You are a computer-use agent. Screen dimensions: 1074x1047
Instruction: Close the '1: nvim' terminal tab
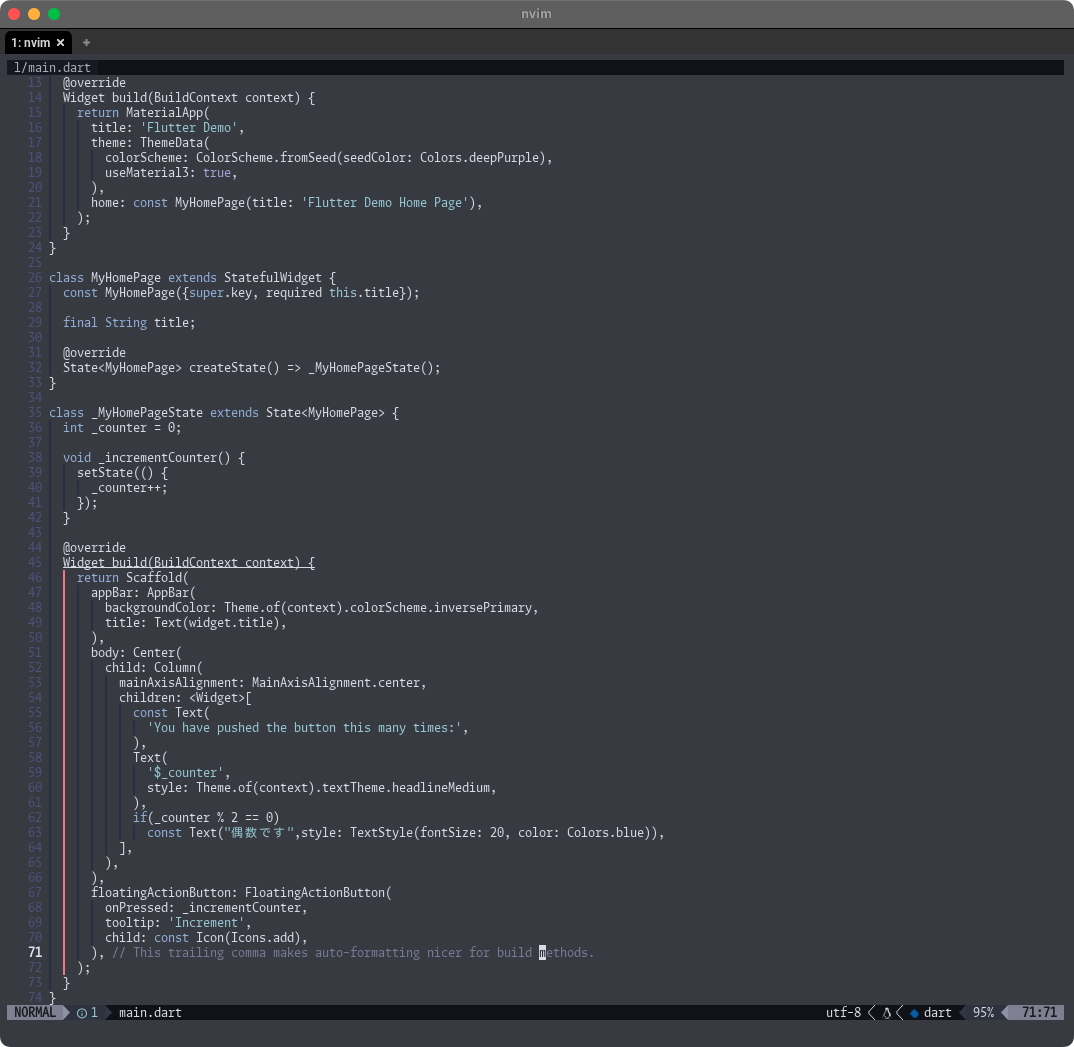[x=60, y=42]
